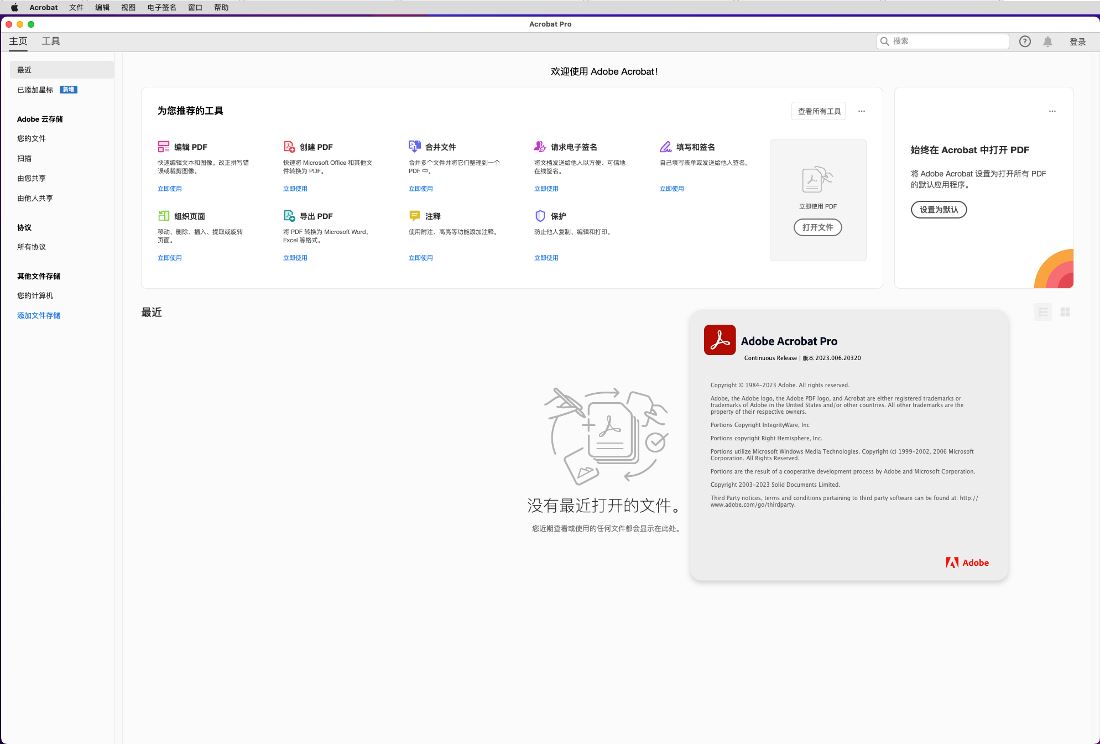Open the 文件 menu in menu bar
Image resolution: width=1100 pixels, height=744 pixels.
click(76, 7)
